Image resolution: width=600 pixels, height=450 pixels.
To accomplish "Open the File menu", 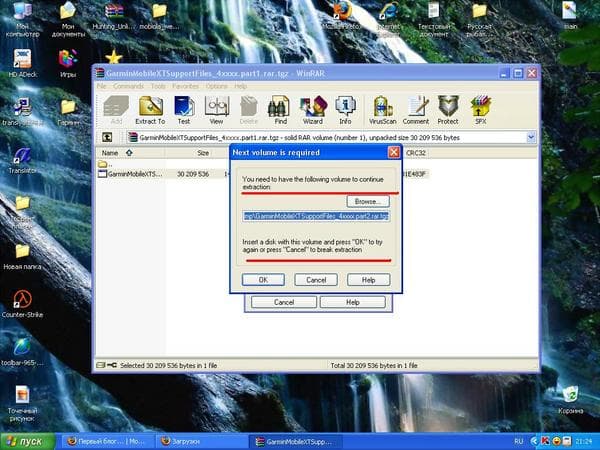I will pos(101,86).
